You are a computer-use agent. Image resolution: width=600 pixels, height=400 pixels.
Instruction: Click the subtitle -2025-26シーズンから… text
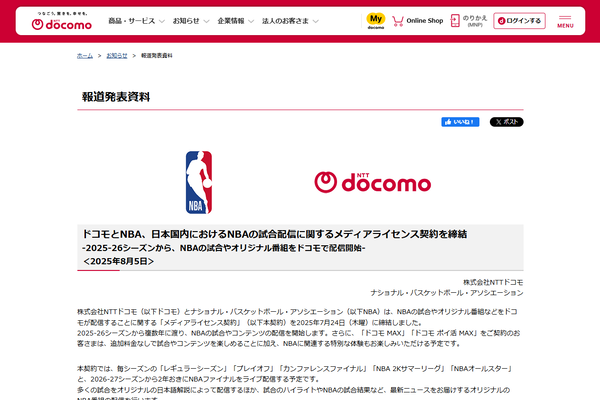pyautogui.click(x=224, y=248)
